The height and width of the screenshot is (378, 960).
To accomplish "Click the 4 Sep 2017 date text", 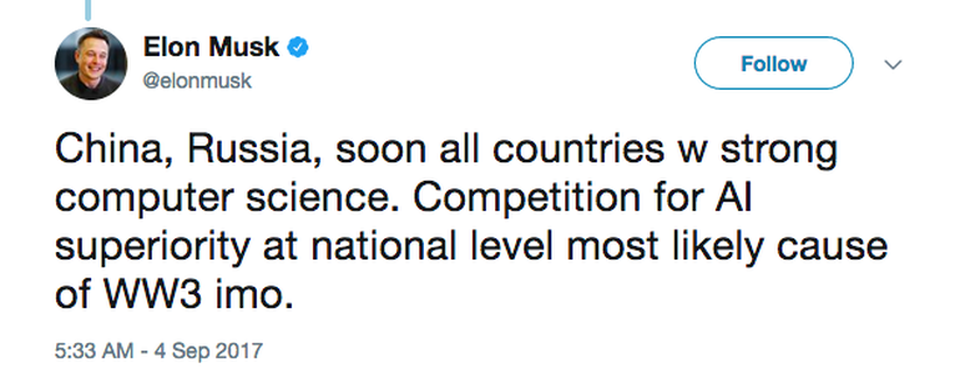I will (x=206, y=351).
